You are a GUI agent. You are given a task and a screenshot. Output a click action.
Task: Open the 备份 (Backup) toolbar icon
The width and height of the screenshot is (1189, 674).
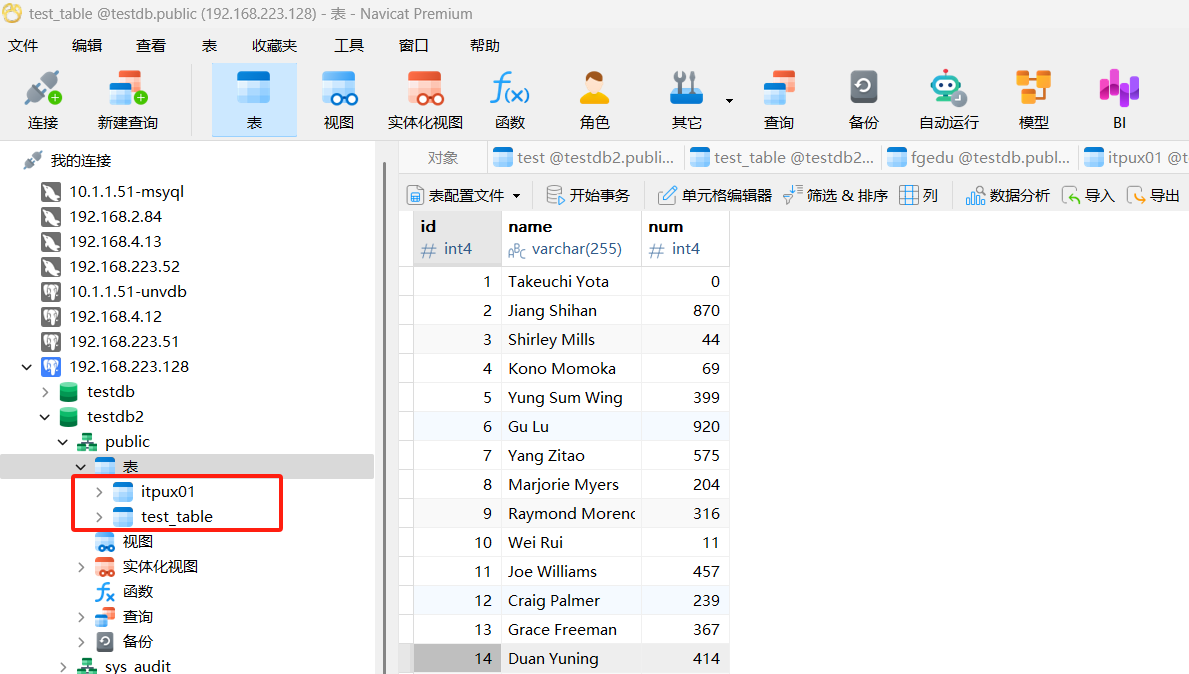pyautogui.click(x=863, y=100)
